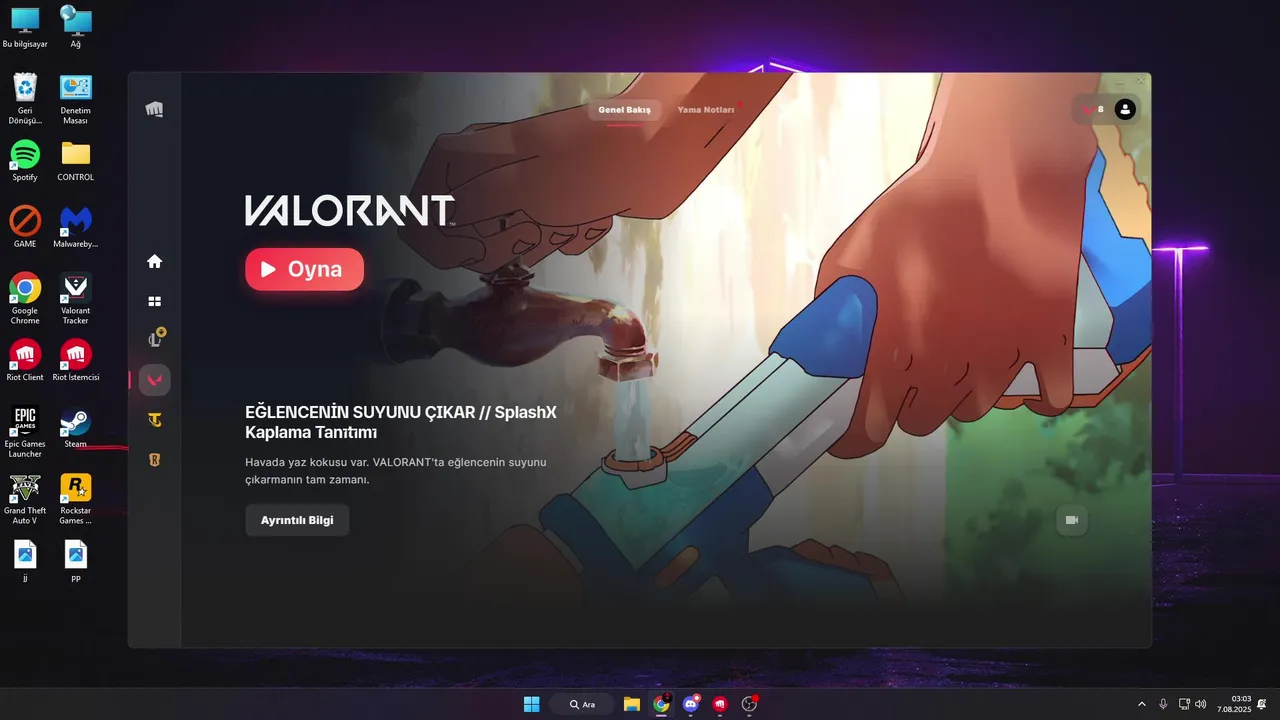The image size is (1280, 720).
Task: Select the Riot Client desktop shortcut
Action: [x=25, y=361]
